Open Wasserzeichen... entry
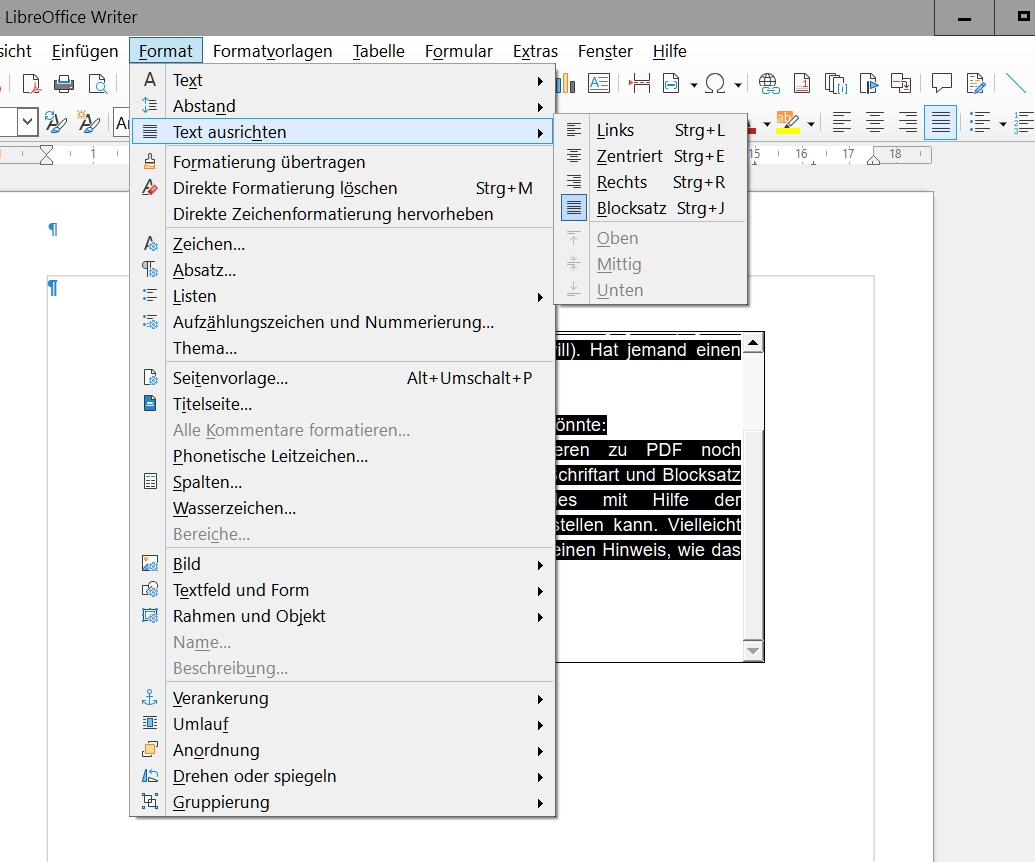Screen dimensions: 1035x862 coord(343,508)
